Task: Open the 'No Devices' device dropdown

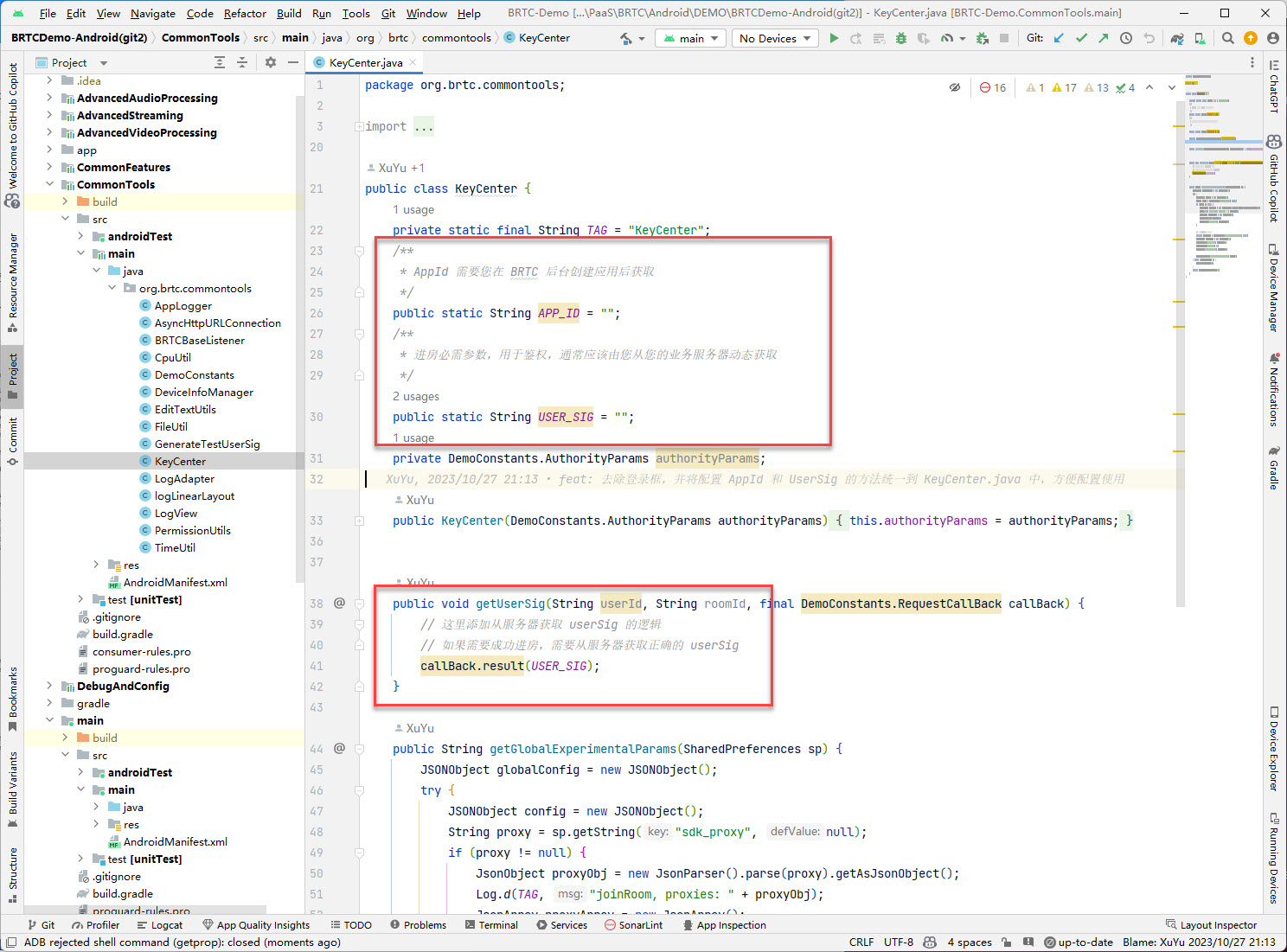Action: point(775,38)
